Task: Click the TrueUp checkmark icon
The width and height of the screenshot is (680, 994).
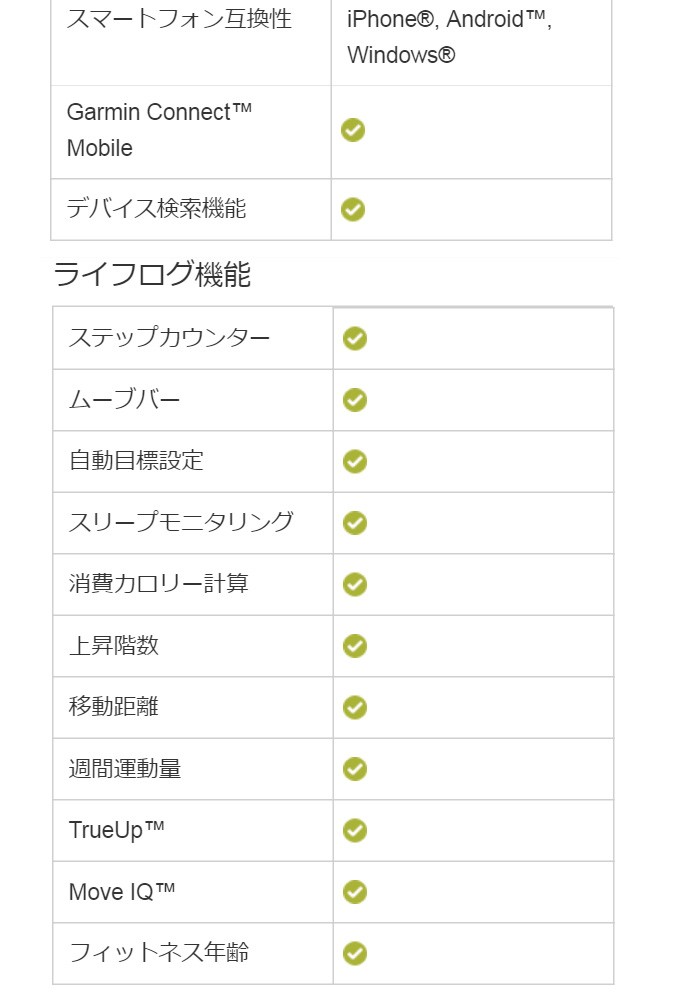Action: [355, 830]
